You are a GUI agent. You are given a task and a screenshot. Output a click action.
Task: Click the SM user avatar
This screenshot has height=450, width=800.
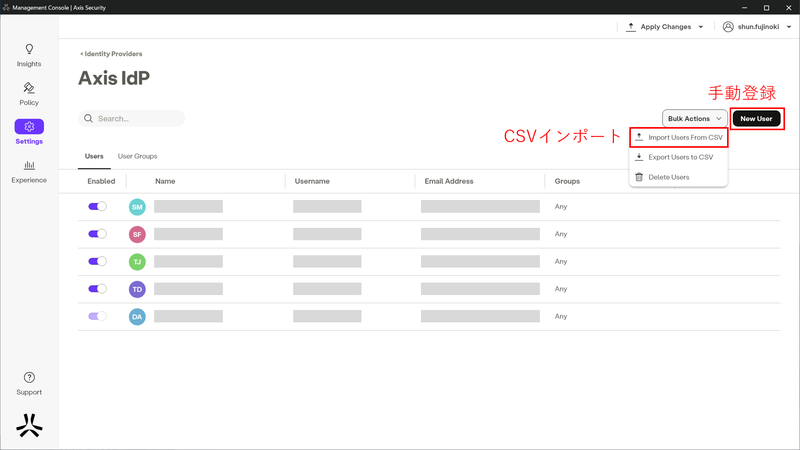[x=137, y=207]
